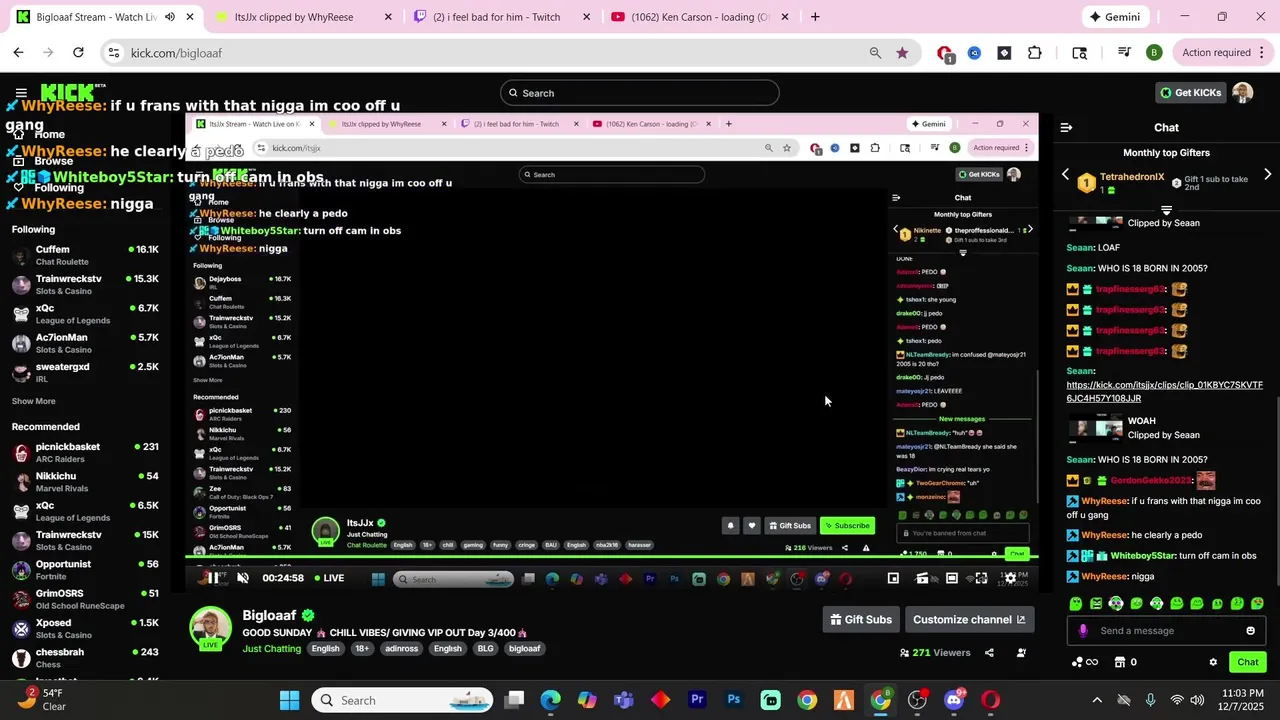Share the stream via share icon
Screen dimensions: 1280x720
(x=989, y=653)
